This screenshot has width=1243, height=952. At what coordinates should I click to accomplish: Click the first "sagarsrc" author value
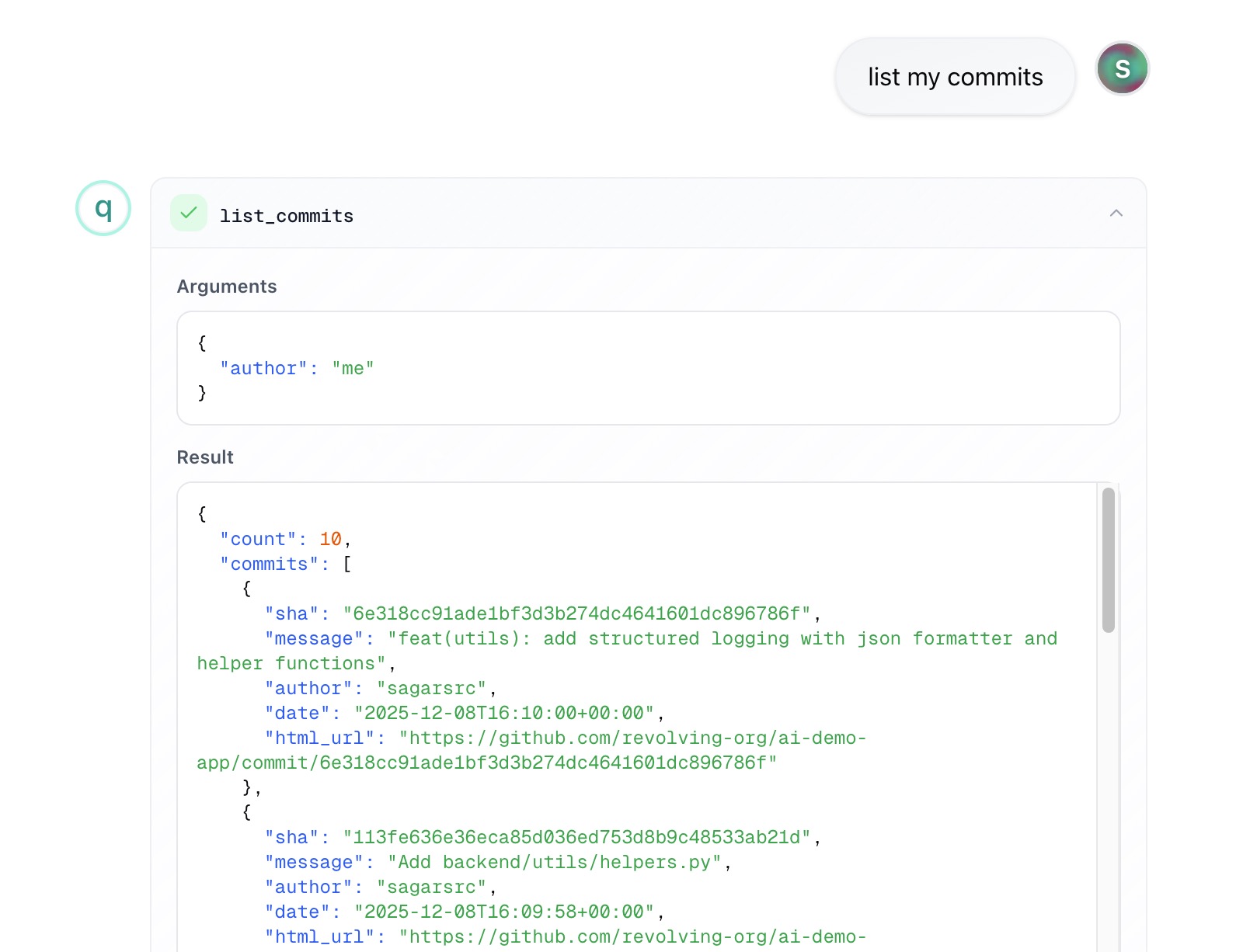(431, 689)
